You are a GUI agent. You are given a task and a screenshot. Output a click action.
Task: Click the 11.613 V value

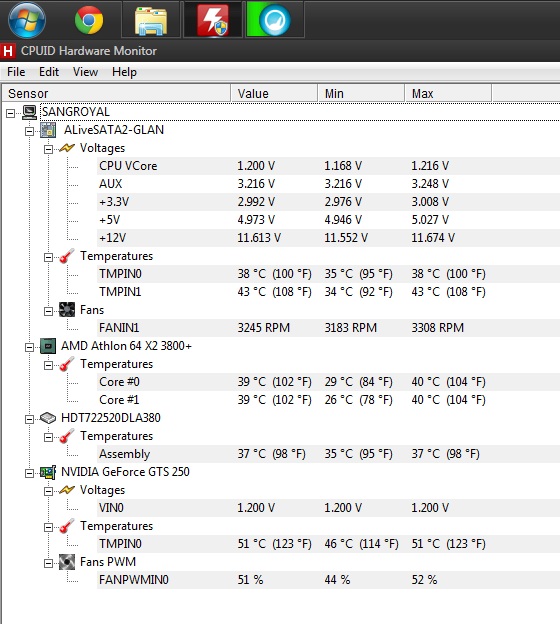pyautogui.click(x=259, y=238)
